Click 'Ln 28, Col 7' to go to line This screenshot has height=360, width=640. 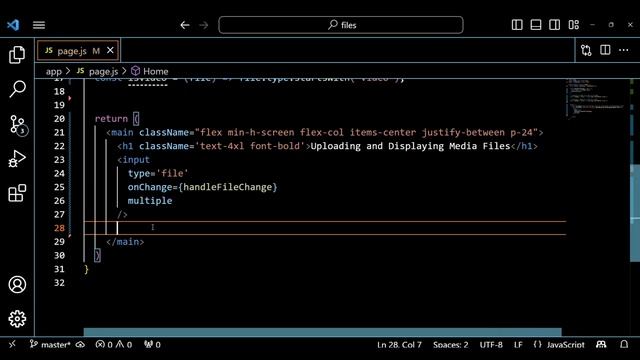[399, 345]
